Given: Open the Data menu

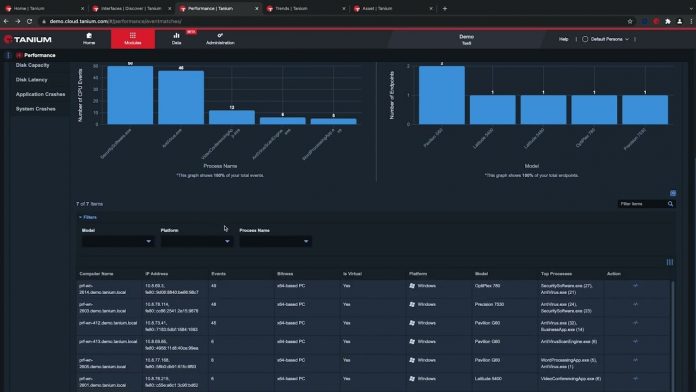Looking at the screenshot, I should tap(177, 39).
